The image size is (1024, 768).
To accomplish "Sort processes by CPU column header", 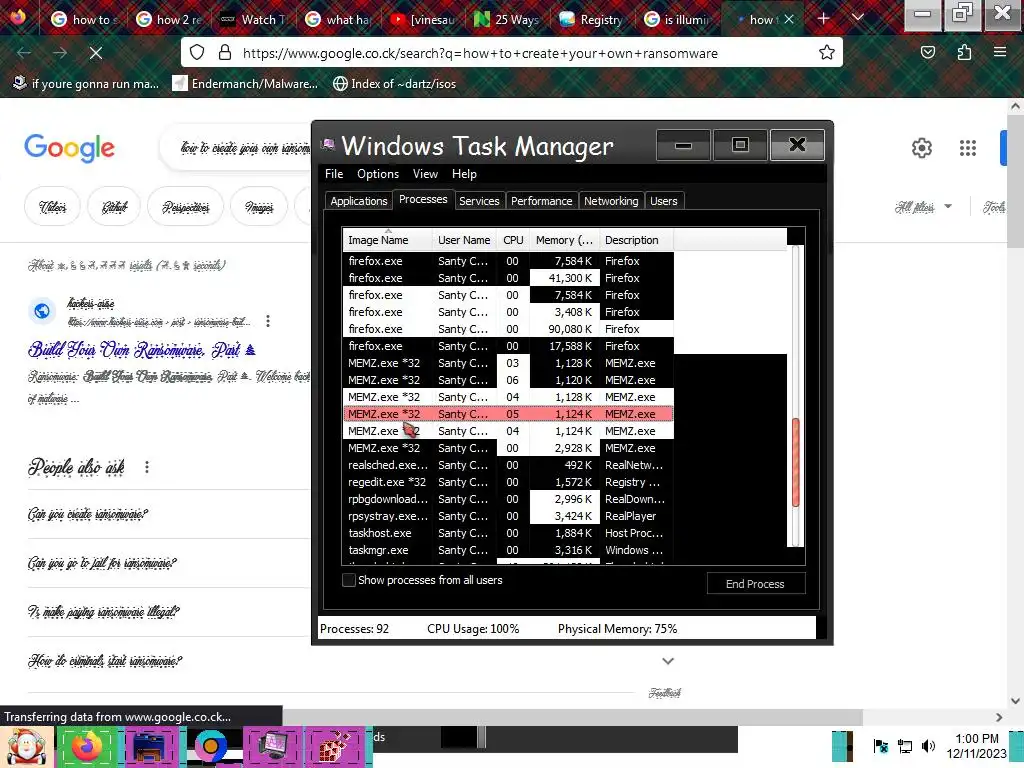I will [x=513, y=240].
